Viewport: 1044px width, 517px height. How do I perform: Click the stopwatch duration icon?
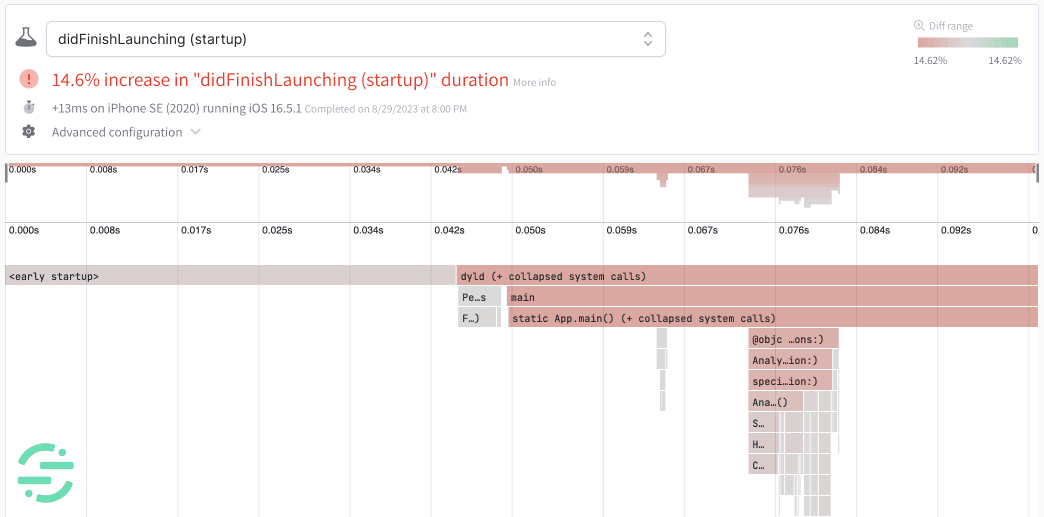coord(29,107)
